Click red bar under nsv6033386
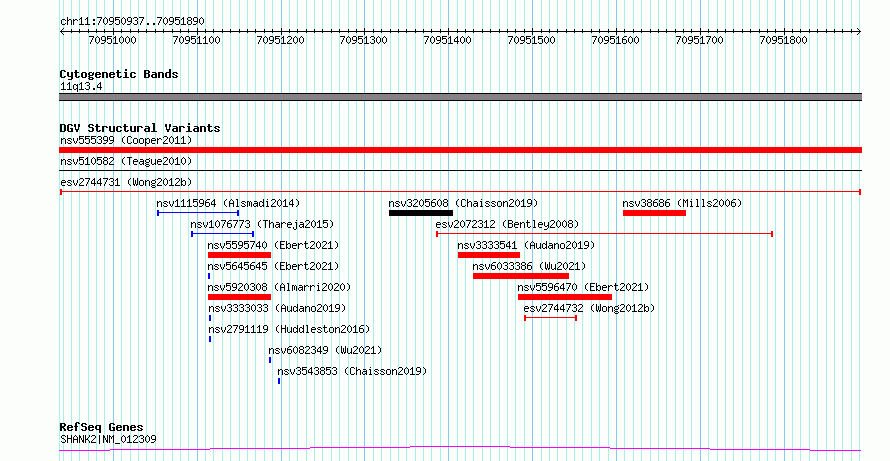Image resolution: width=890 pixels, height=461 pixels. [x=521, y=276]
